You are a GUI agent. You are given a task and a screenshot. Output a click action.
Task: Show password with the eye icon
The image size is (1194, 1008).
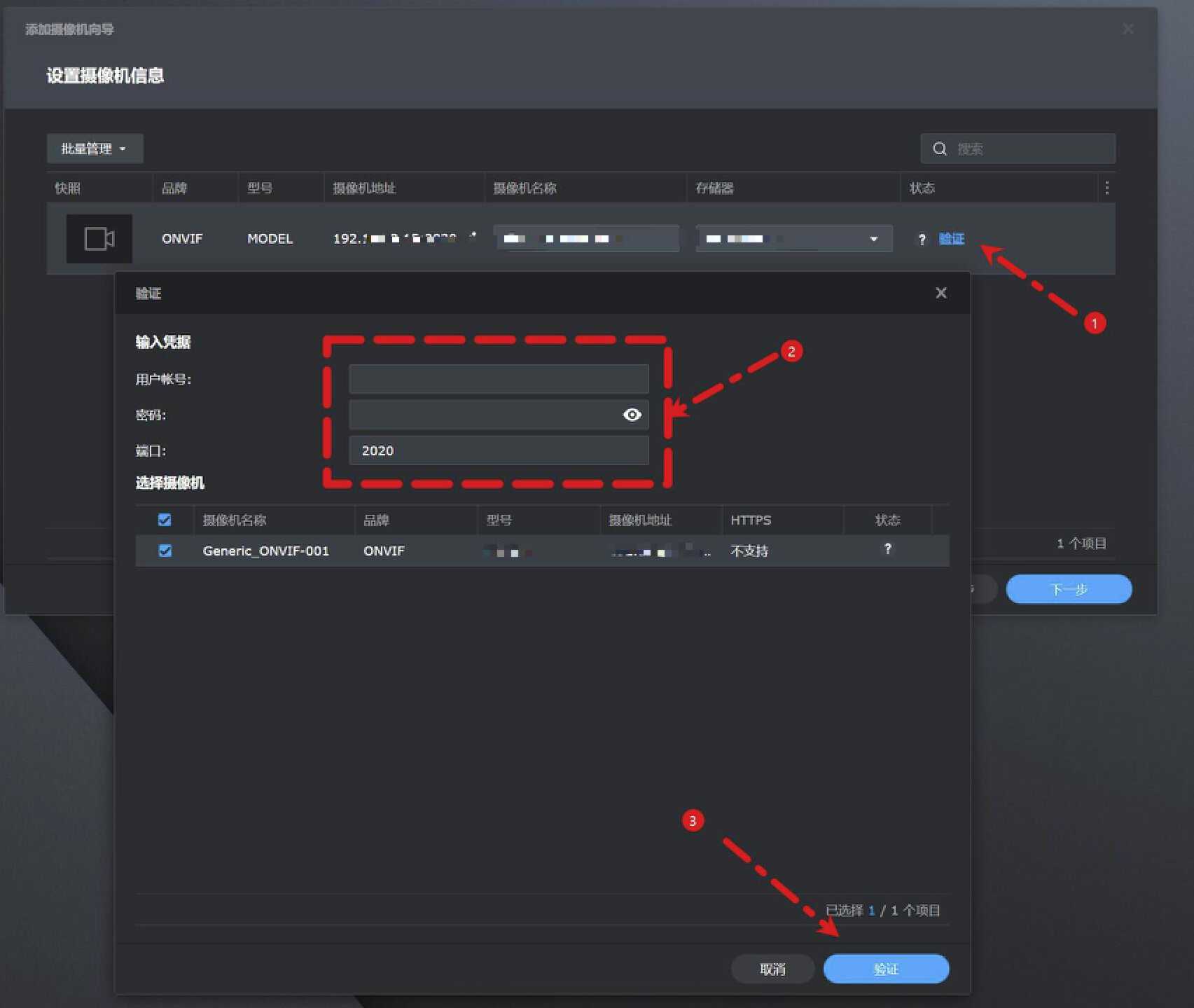click(632, 415)
